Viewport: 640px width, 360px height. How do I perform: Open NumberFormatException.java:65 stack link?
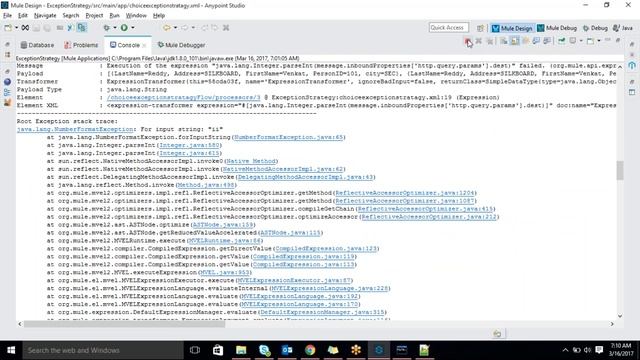[288, 137]
